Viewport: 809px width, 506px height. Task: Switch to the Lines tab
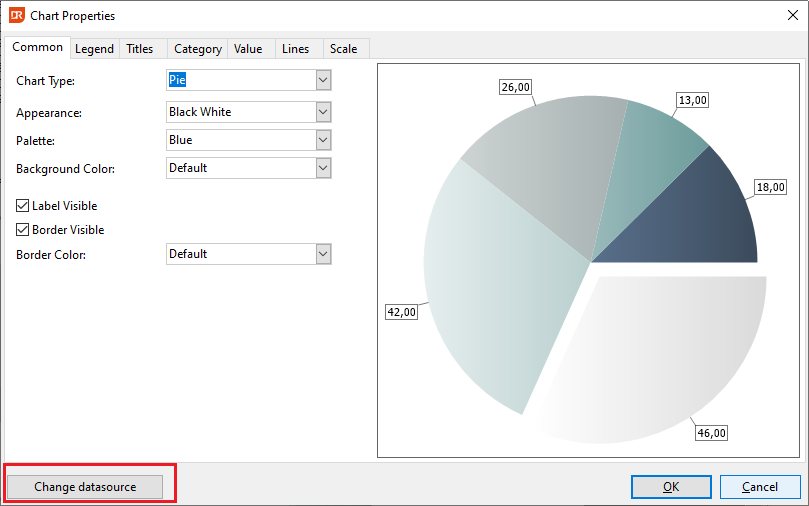click(x=296, y=49)
